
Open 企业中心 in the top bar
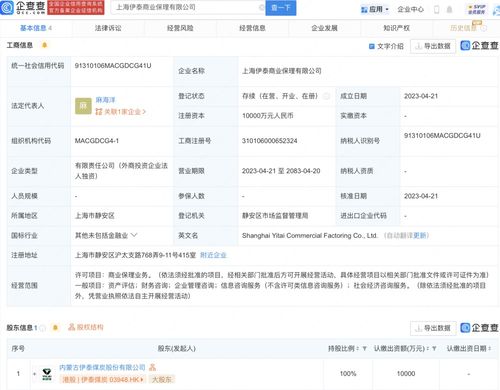coord(410,9)
